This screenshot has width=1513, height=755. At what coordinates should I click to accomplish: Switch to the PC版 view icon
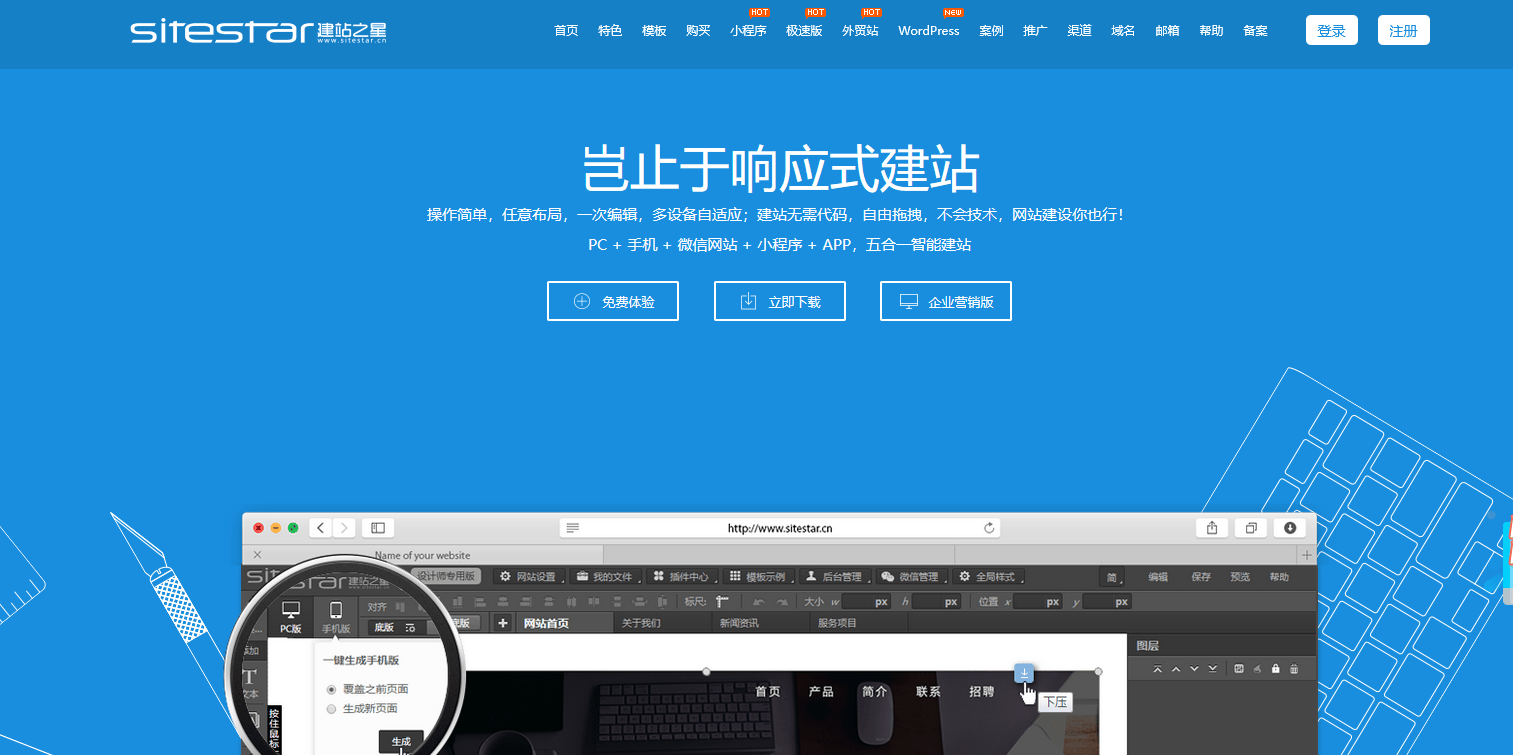coord(291,617)
